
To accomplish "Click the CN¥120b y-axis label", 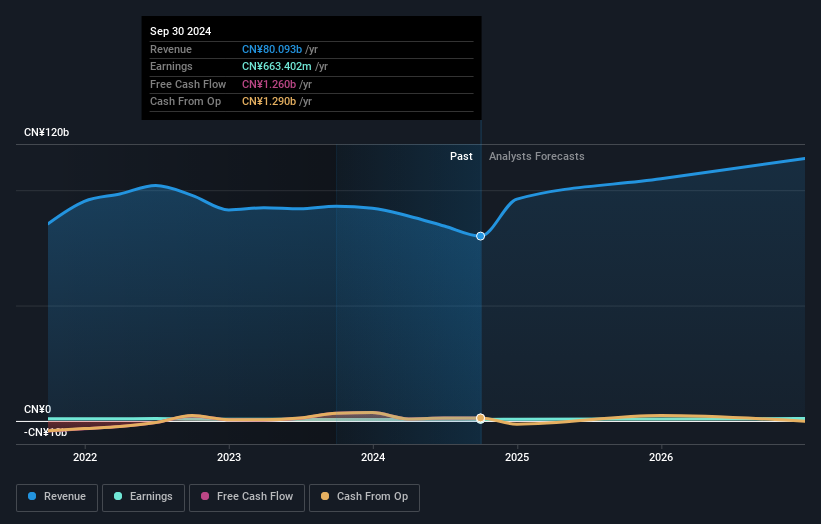I will (x=47, y=132).
